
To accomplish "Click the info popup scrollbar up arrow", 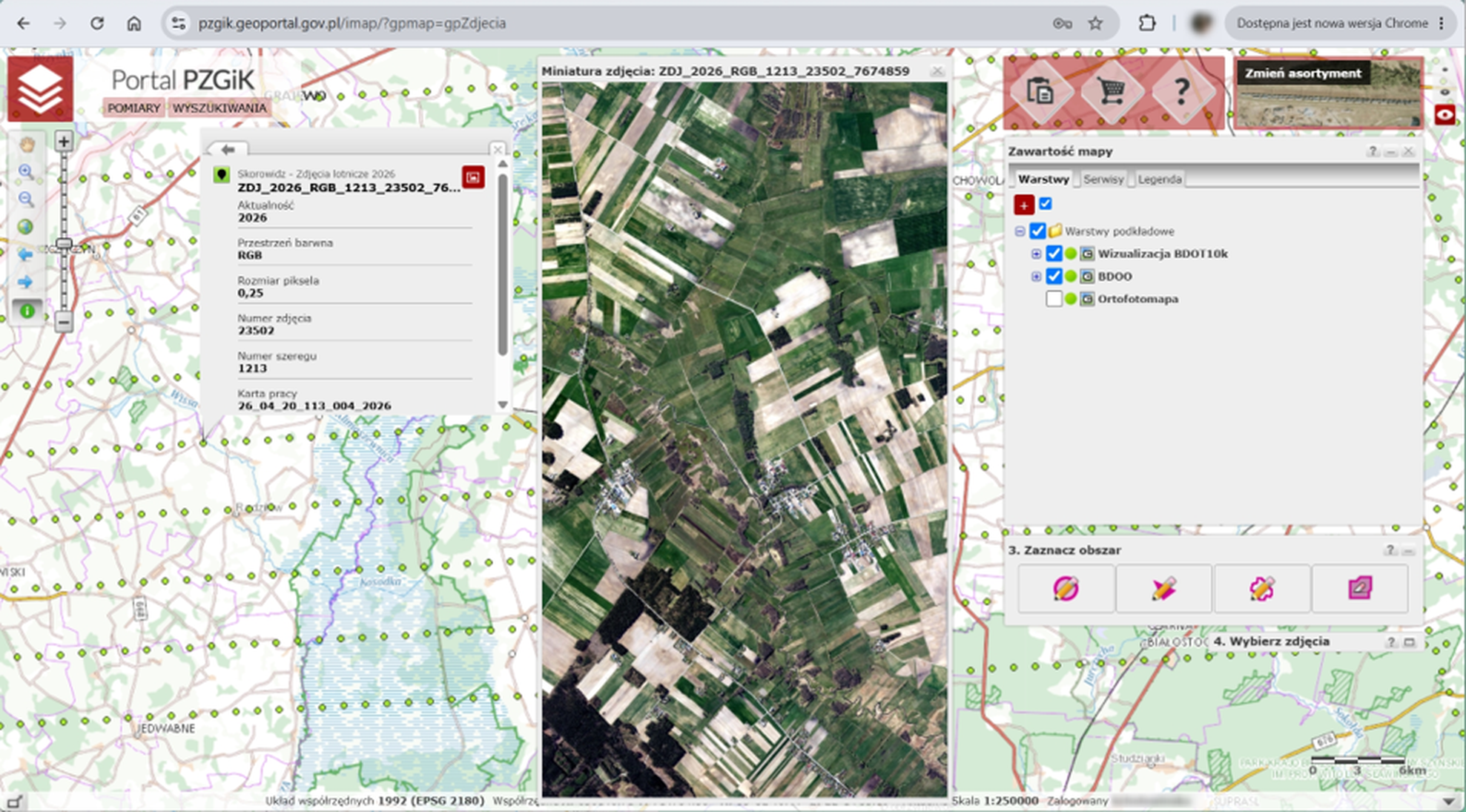I will pyautogui.click(x=503, y=164).
